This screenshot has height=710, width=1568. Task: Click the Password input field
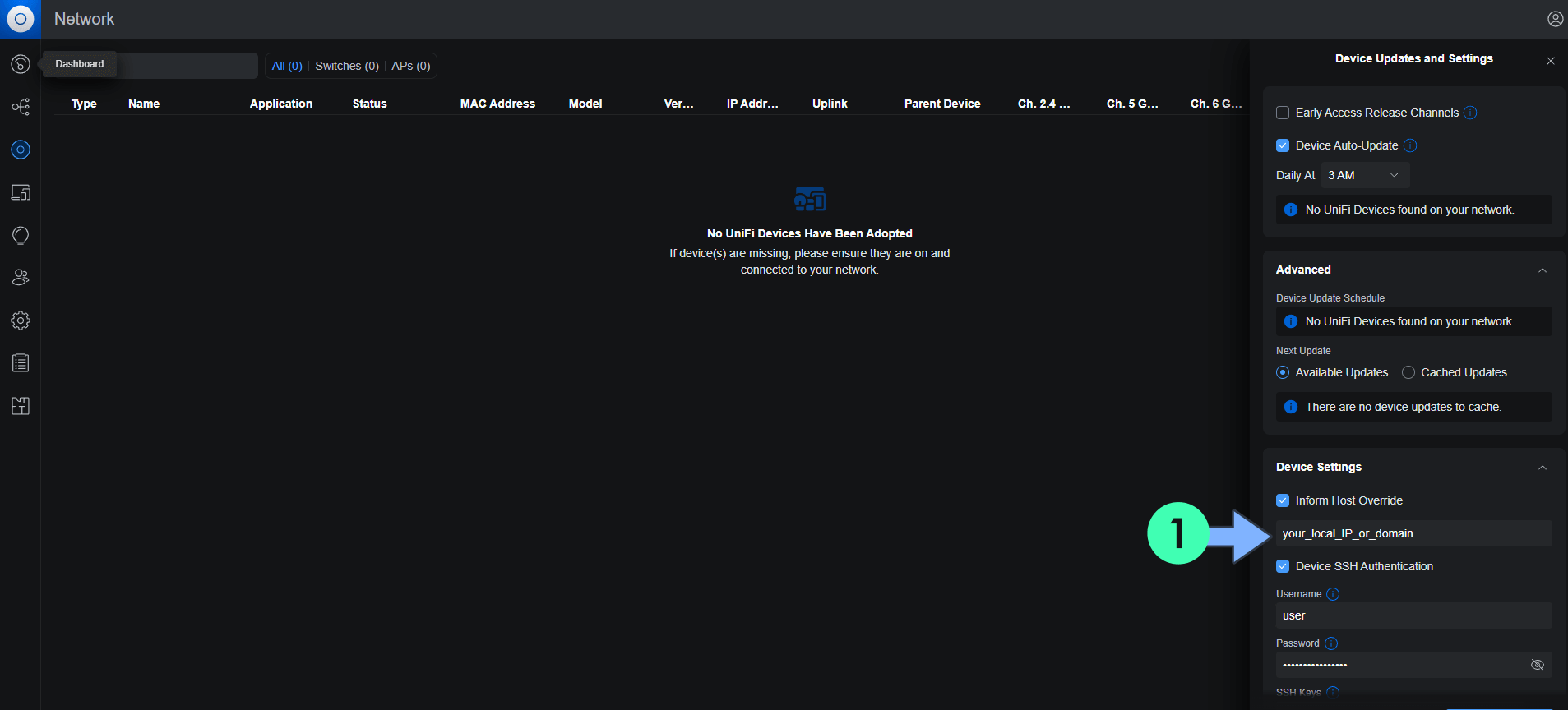[1414, 665]
